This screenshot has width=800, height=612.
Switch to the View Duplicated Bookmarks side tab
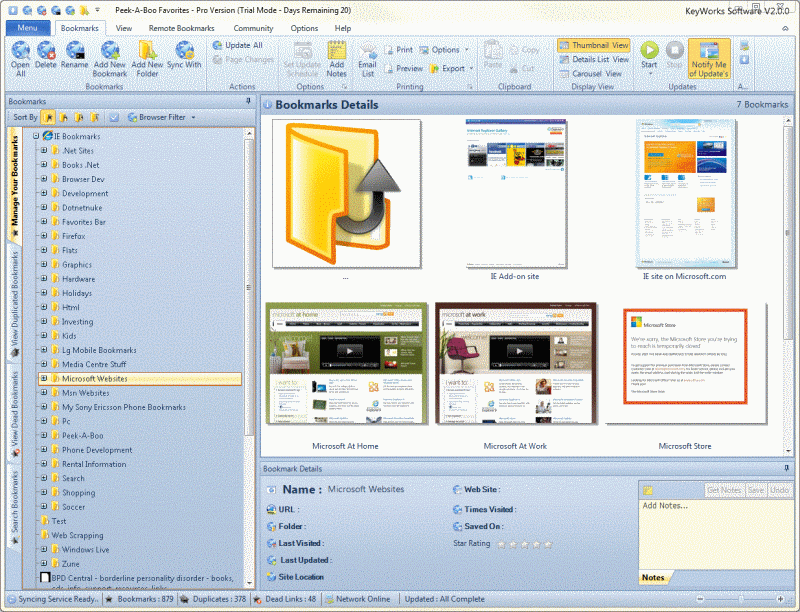pos(15,303)
